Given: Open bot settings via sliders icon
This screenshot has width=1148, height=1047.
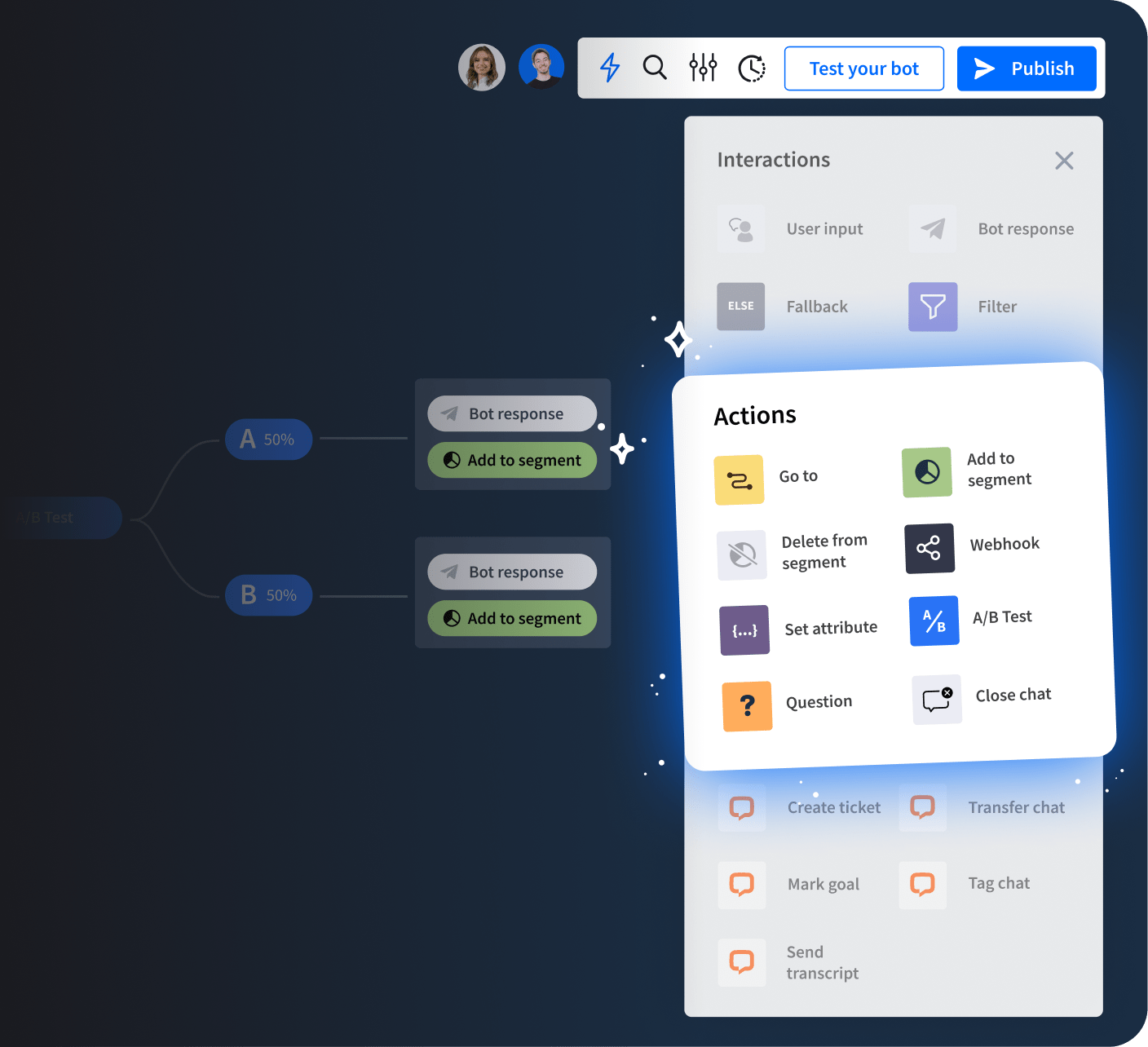Looking at the screenshot, I should [x=703, y=68].
